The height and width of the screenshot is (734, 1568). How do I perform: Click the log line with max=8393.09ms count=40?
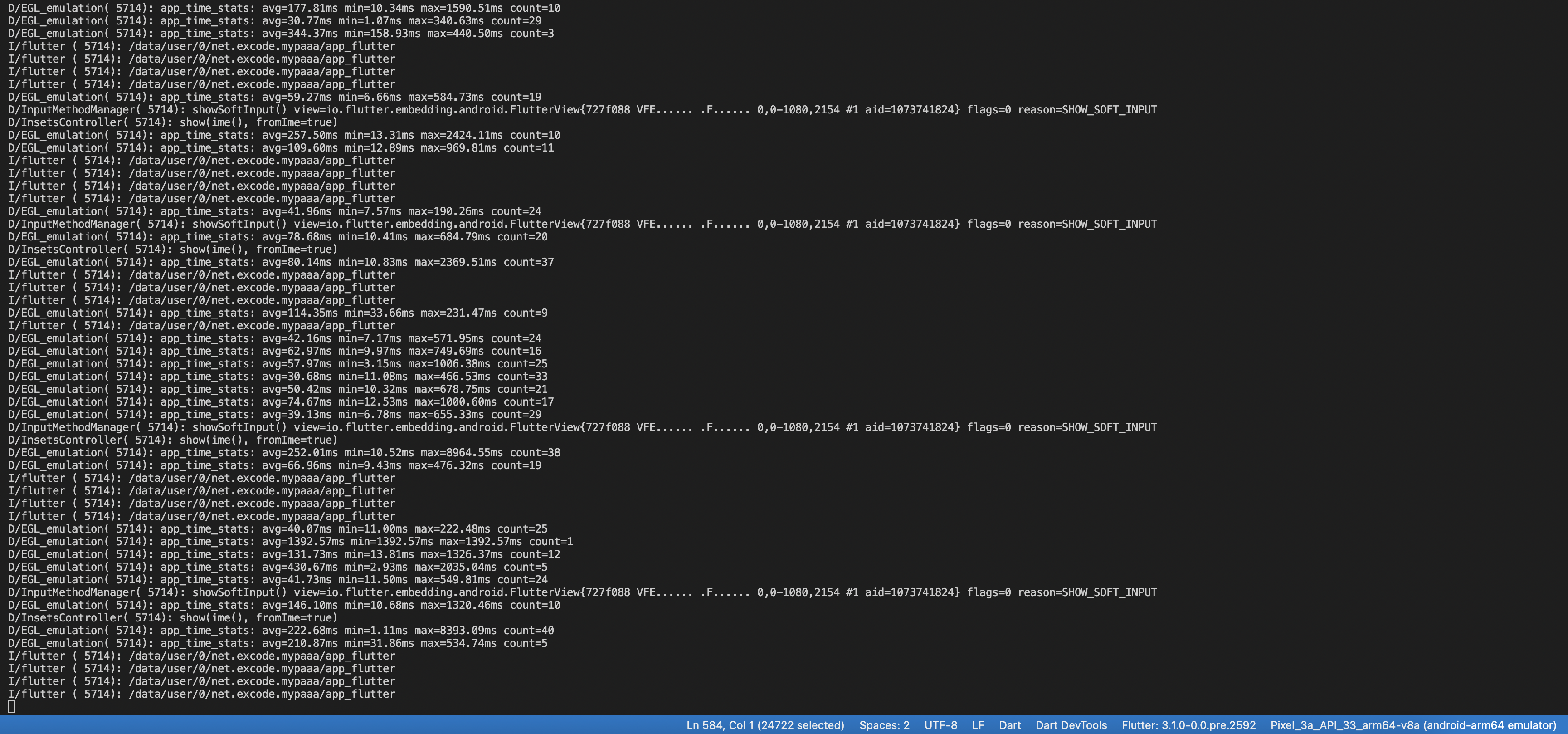[281, 631]
